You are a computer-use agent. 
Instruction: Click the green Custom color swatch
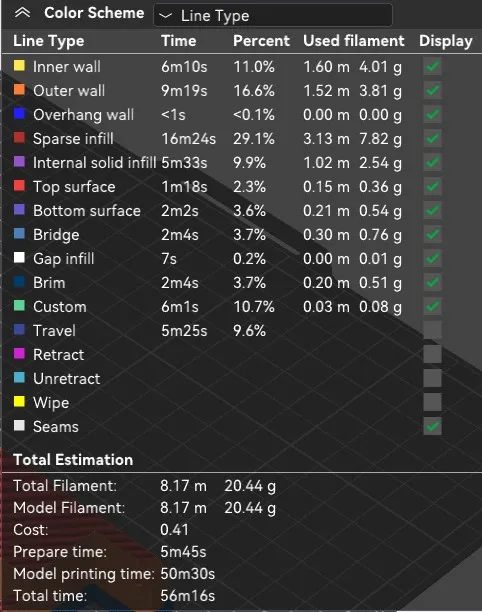point(19,306)
